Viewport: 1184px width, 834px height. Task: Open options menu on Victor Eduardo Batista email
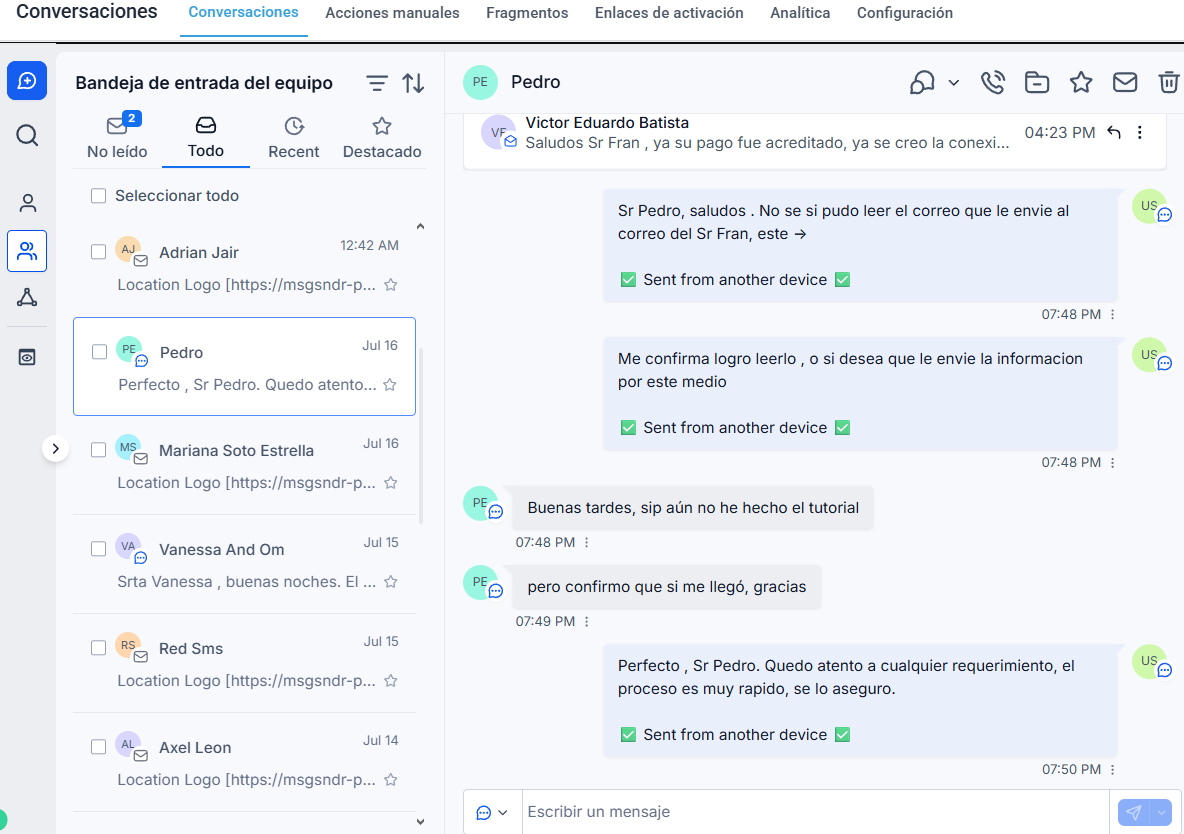pyautogui.click(x=1139, y=132)
